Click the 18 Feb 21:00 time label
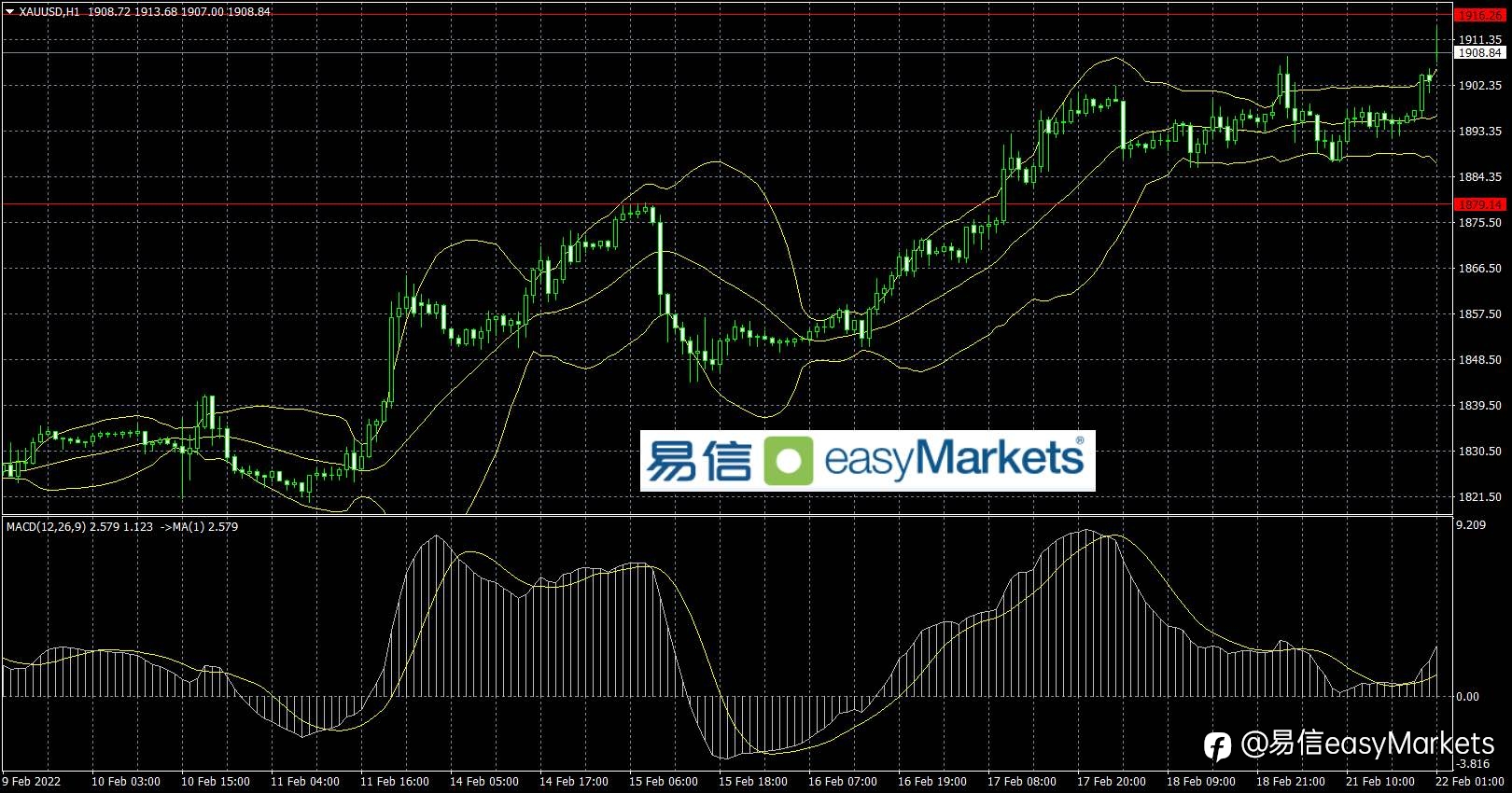This screenshot has height=793, width=1512. click(x=1291, y=782)
